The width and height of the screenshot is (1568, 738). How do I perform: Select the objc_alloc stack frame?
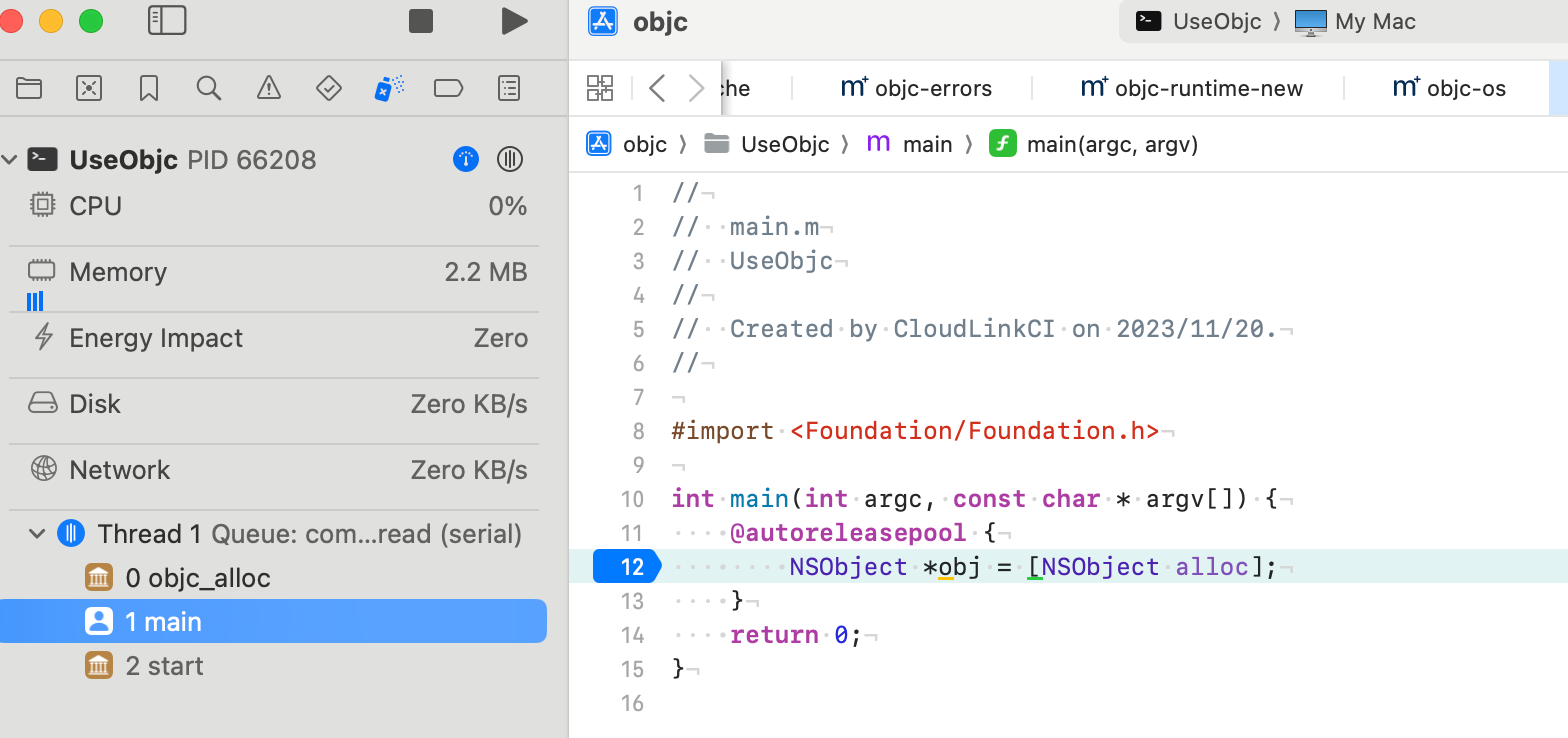point(198,578)
